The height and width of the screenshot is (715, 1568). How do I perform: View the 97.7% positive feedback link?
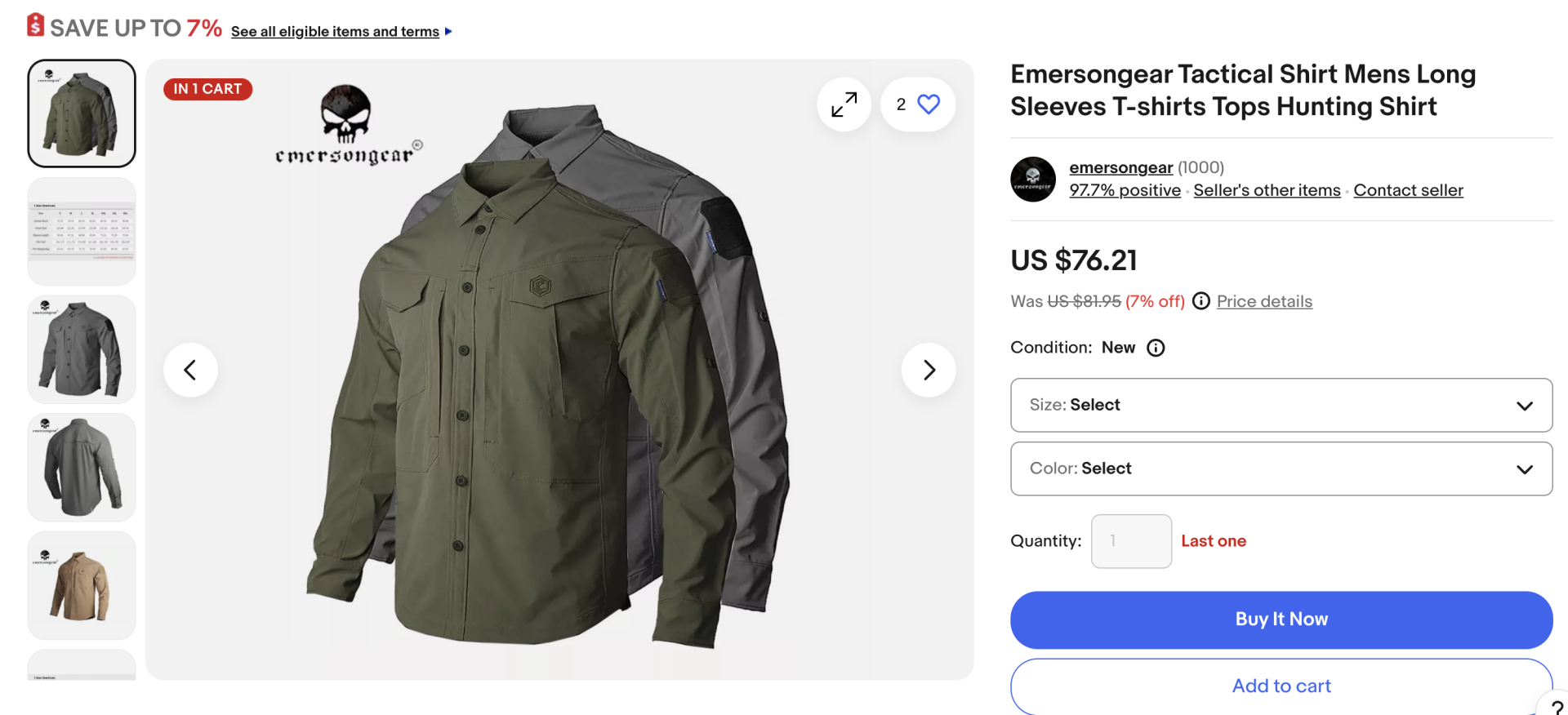(x=1125, y=190)
